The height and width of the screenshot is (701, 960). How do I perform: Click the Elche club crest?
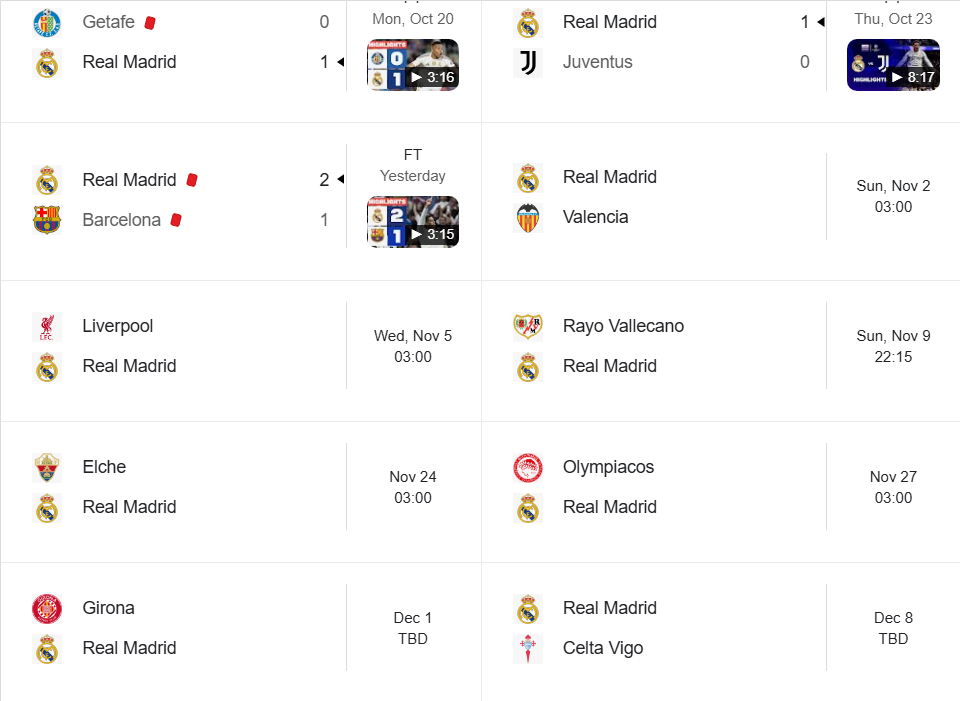tap(47, 467)
